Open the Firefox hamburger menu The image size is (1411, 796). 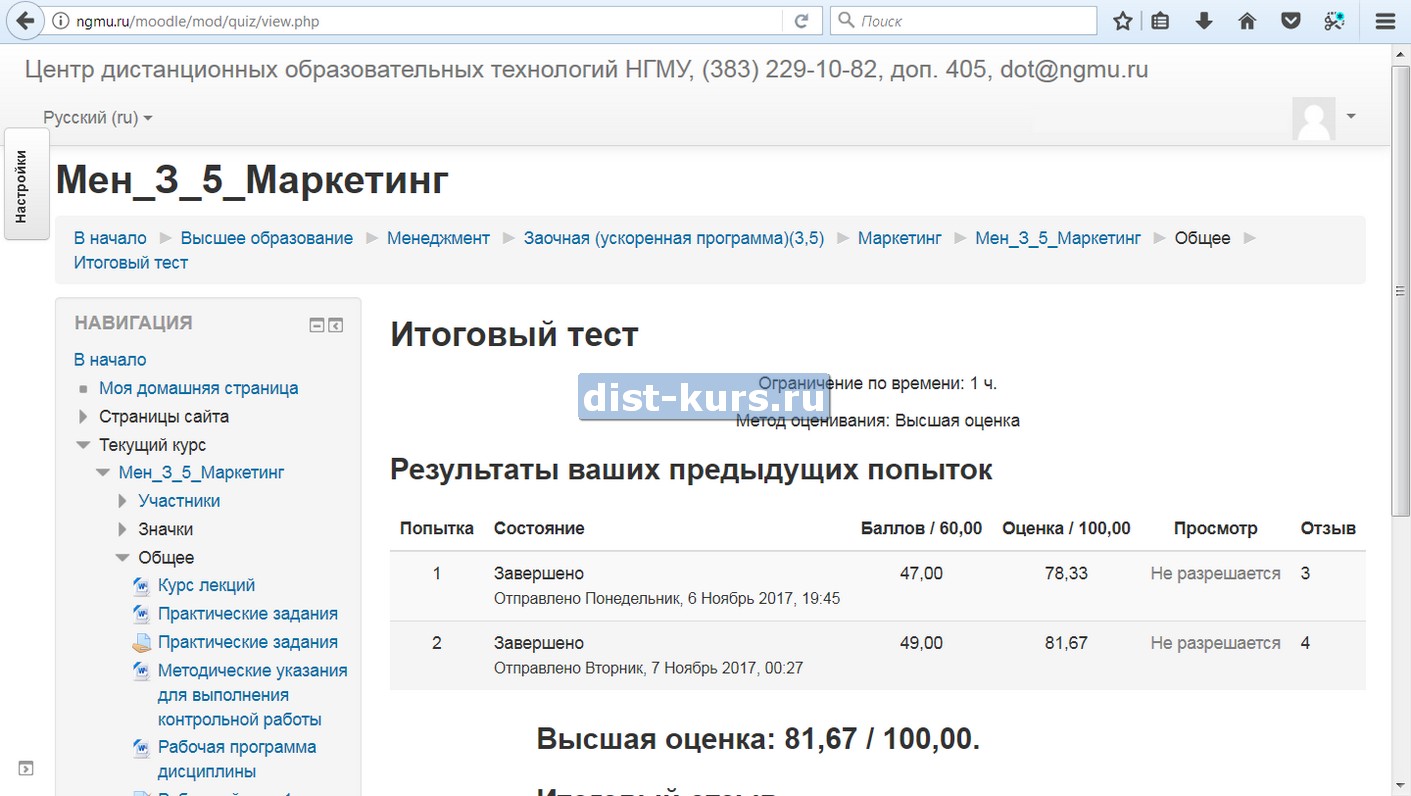tap(1385, 21)
